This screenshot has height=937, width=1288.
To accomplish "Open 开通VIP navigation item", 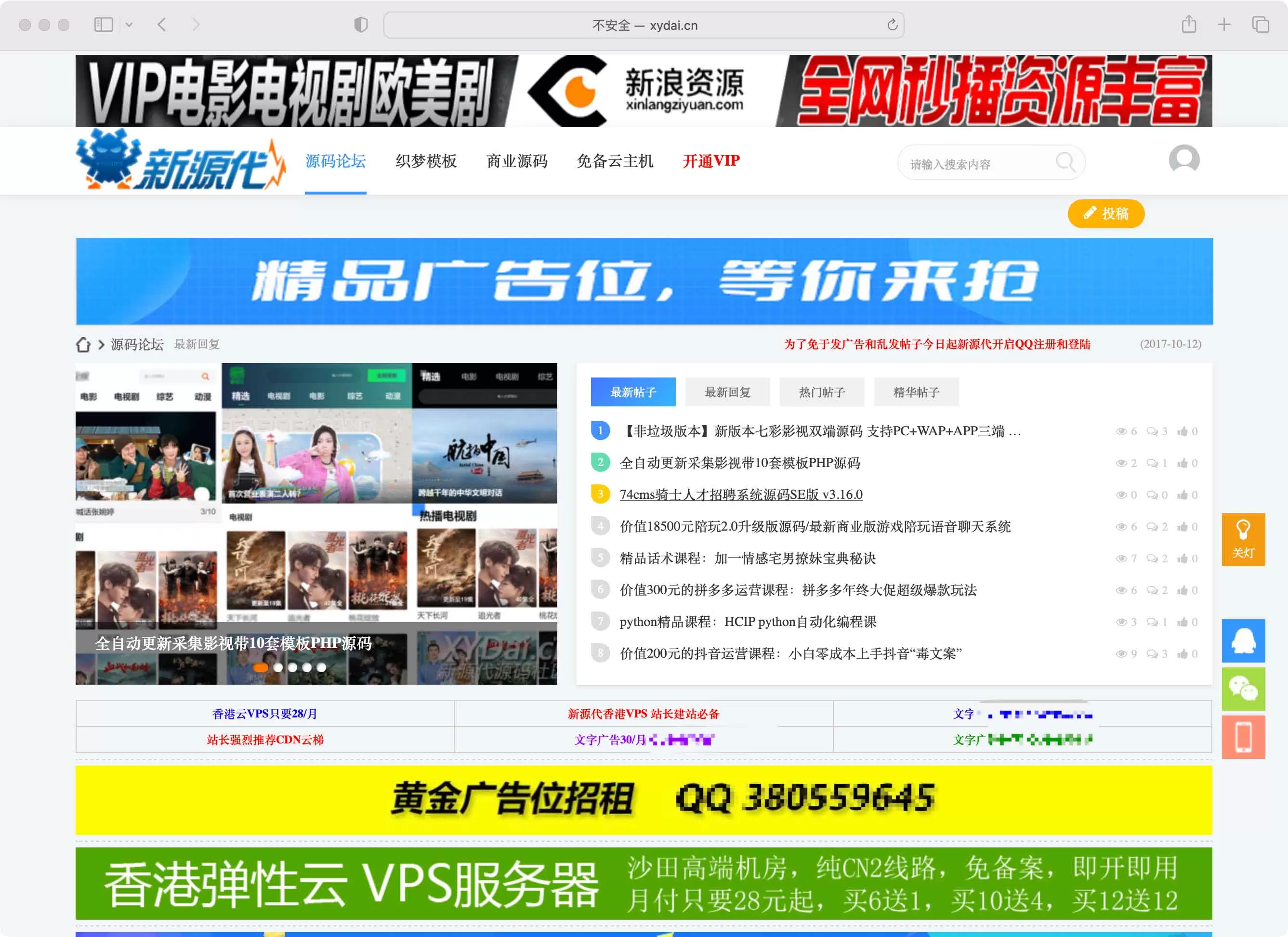I will [x=711, y=161].
